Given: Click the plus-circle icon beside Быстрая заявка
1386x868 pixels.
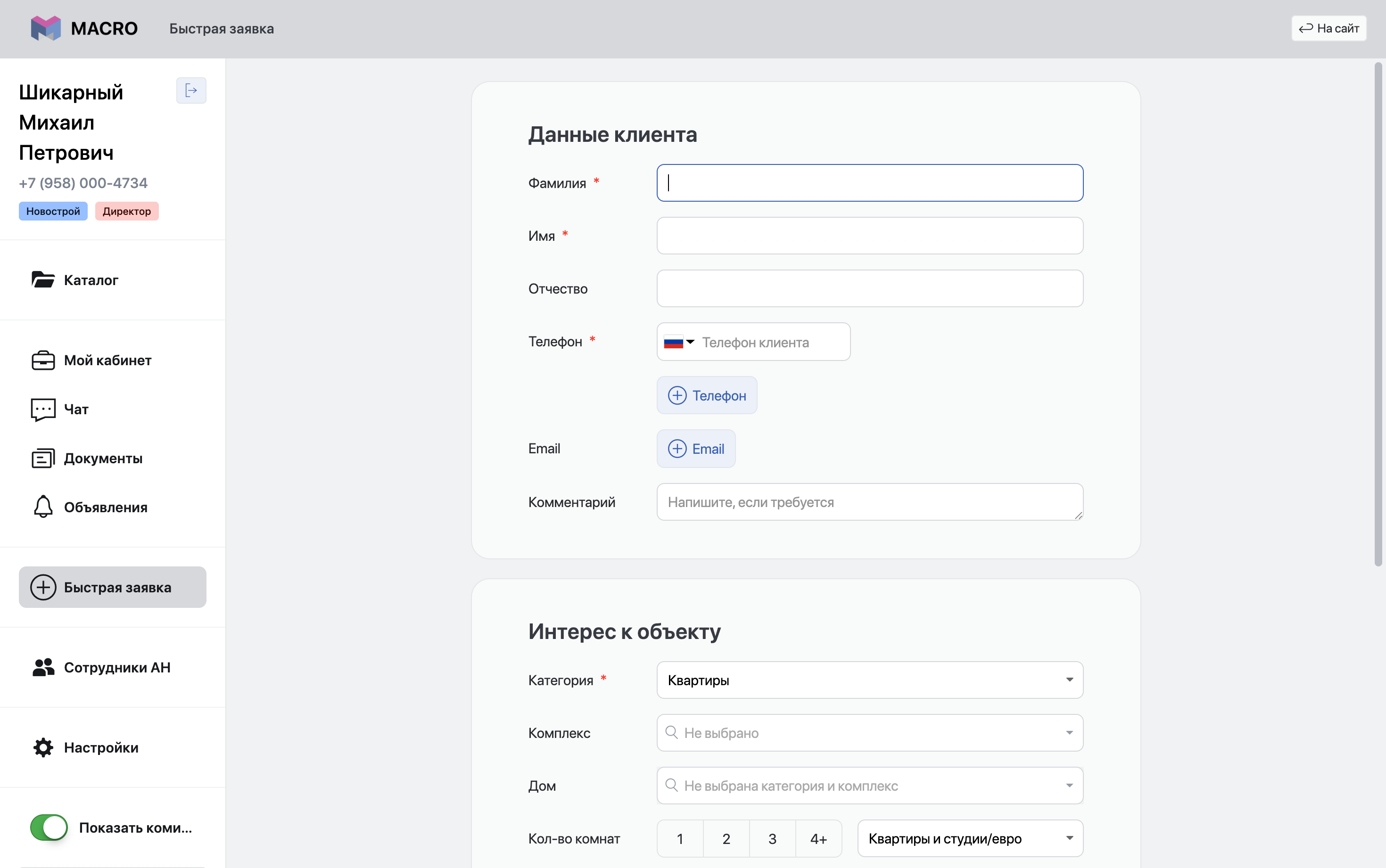Looking at the screenshot, I should tap(43, 587).
